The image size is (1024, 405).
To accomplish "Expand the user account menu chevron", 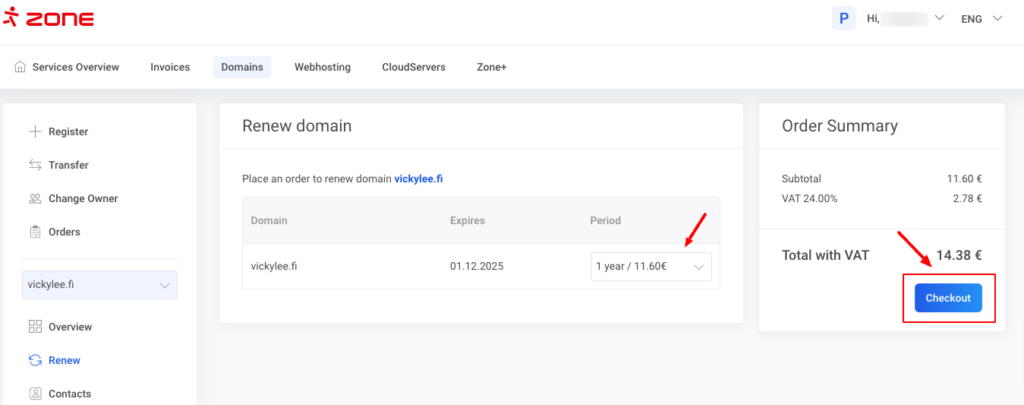I will click(x=939, y=18).
